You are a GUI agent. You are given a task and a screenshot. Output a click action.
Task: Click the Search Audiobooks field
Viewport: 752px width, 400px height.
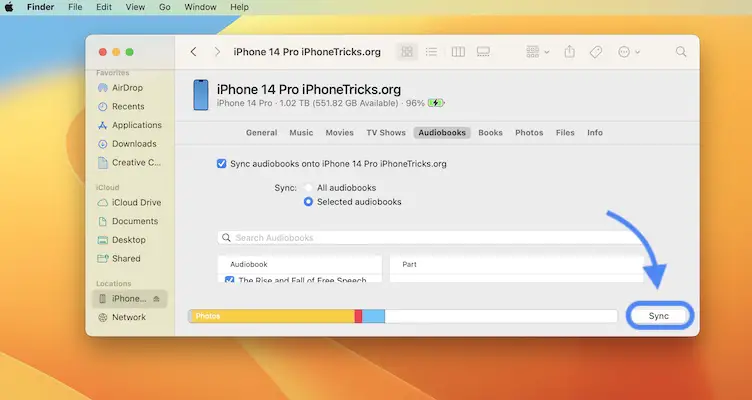(x=430, y=238)
